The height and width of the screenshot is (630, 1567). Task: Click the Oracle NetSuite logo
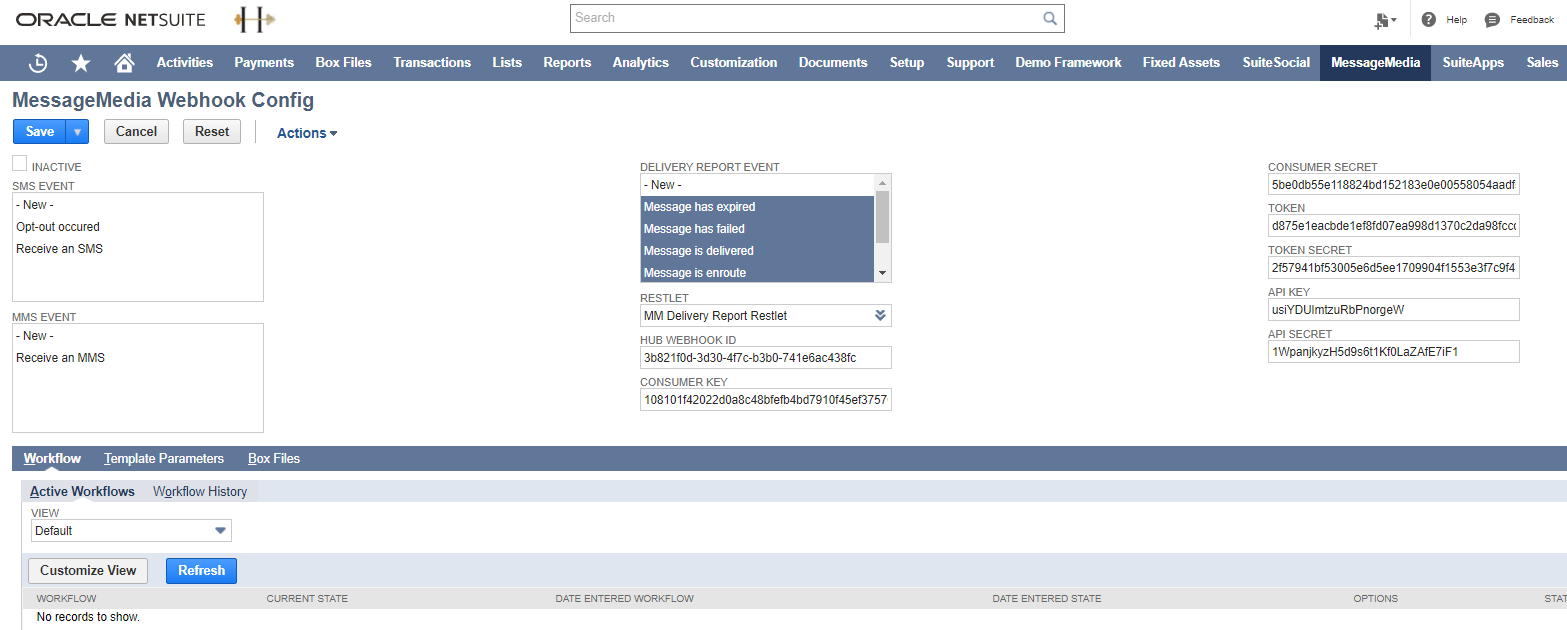[111, 20]
